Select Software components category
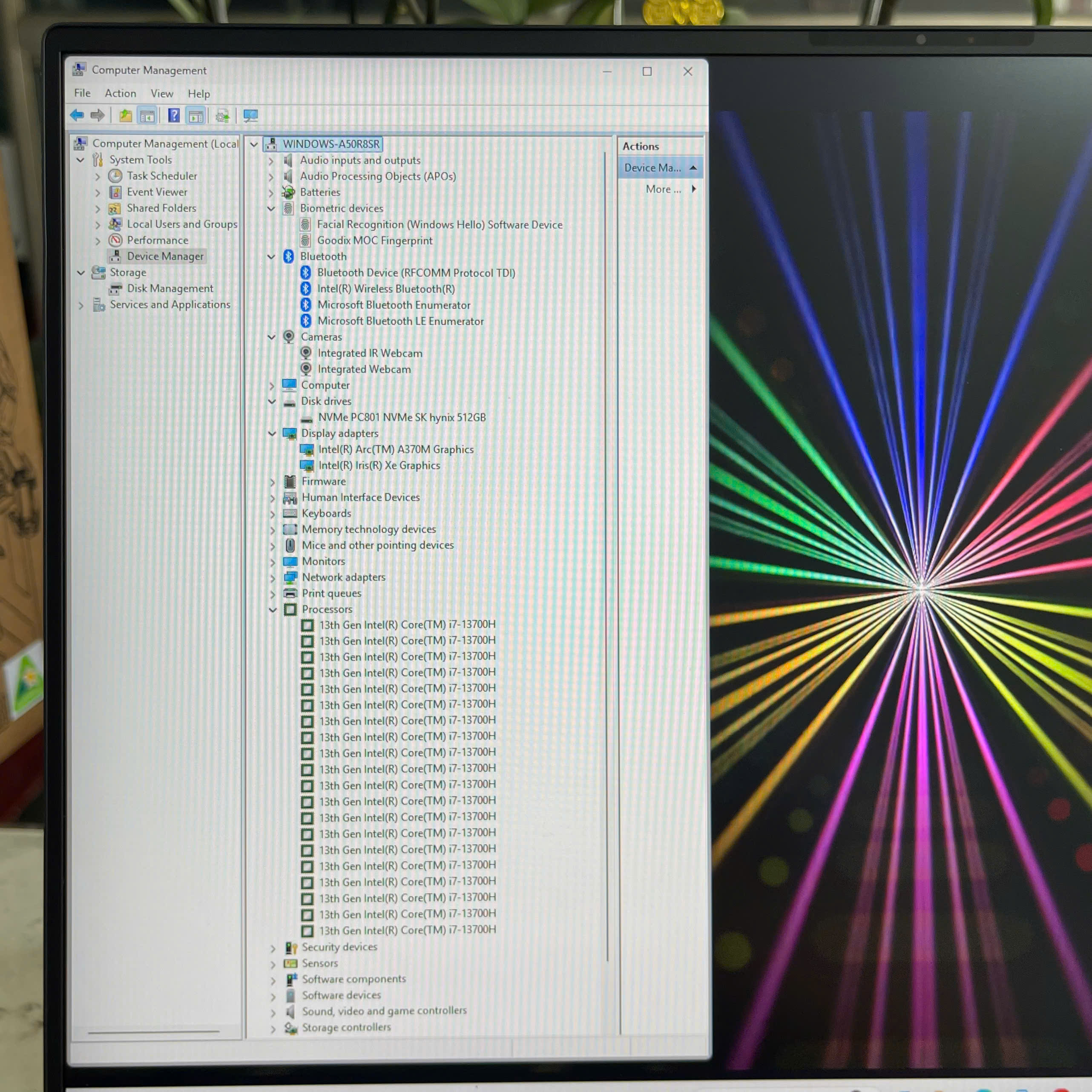Image resolution: width=1092 pixels, height=1092 pixels. pos(354,980)
